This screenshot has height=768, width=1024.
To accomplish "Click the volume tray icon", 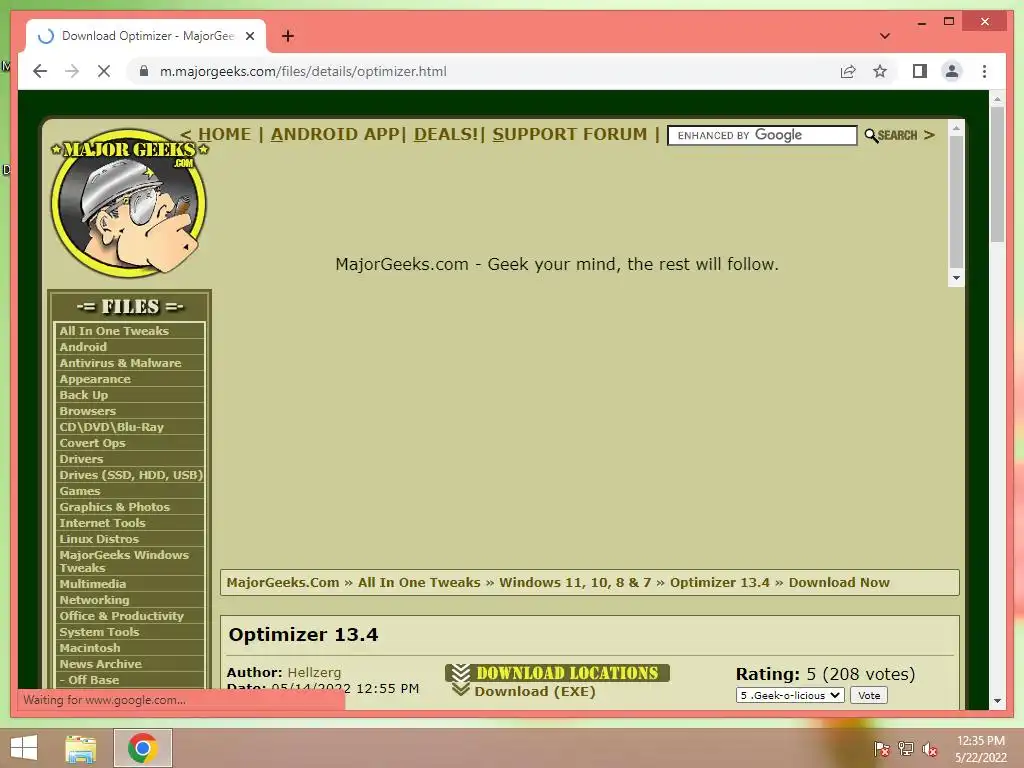I will (x=929, y=749).
